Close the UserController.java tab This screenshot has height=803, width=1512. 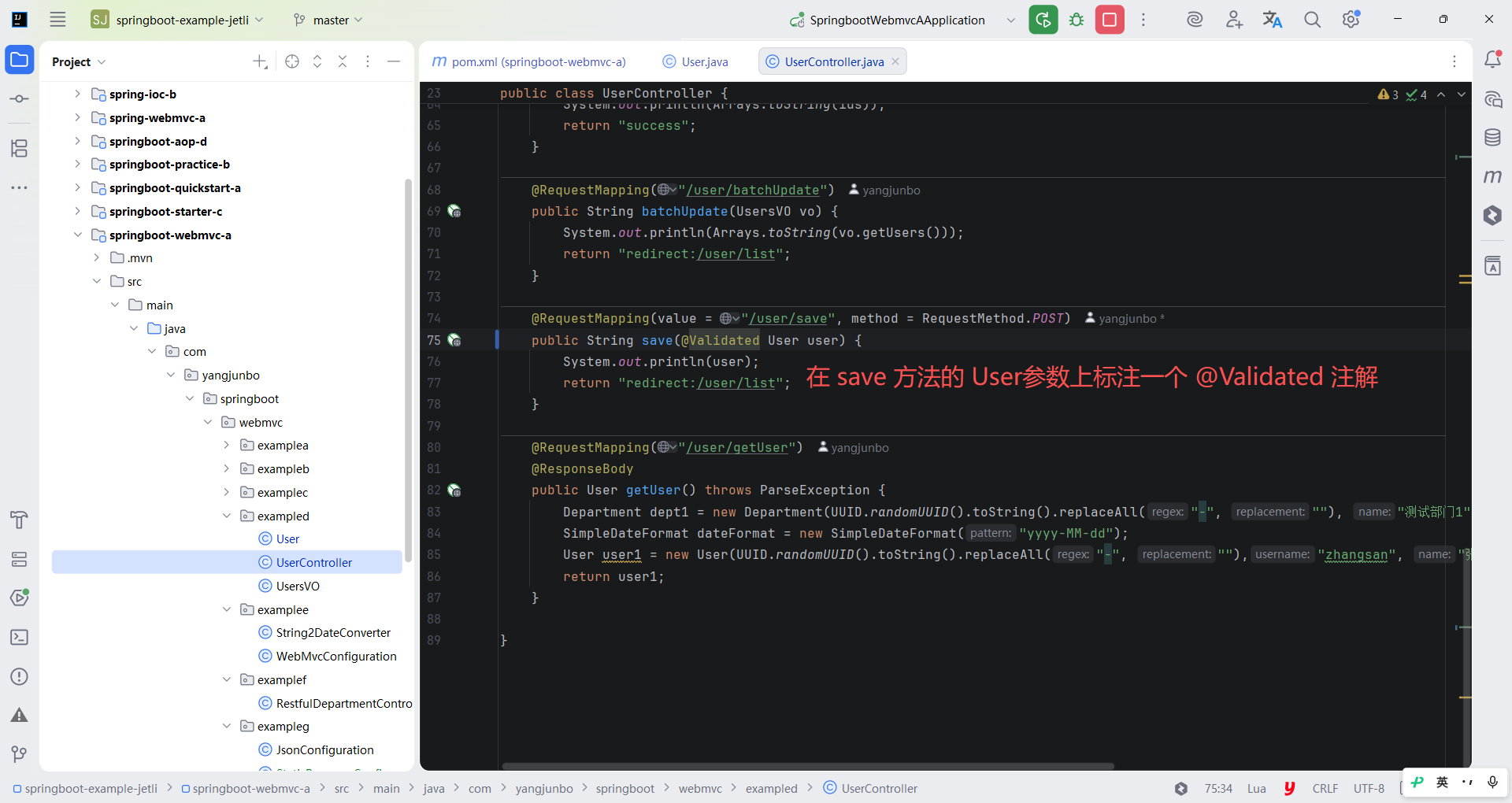(x=895, y=61)
